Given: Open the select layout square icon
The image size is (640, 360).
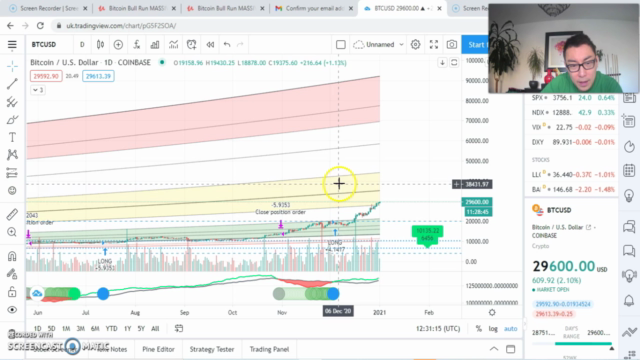Looking at the screenshot, I should pos(340,44).
